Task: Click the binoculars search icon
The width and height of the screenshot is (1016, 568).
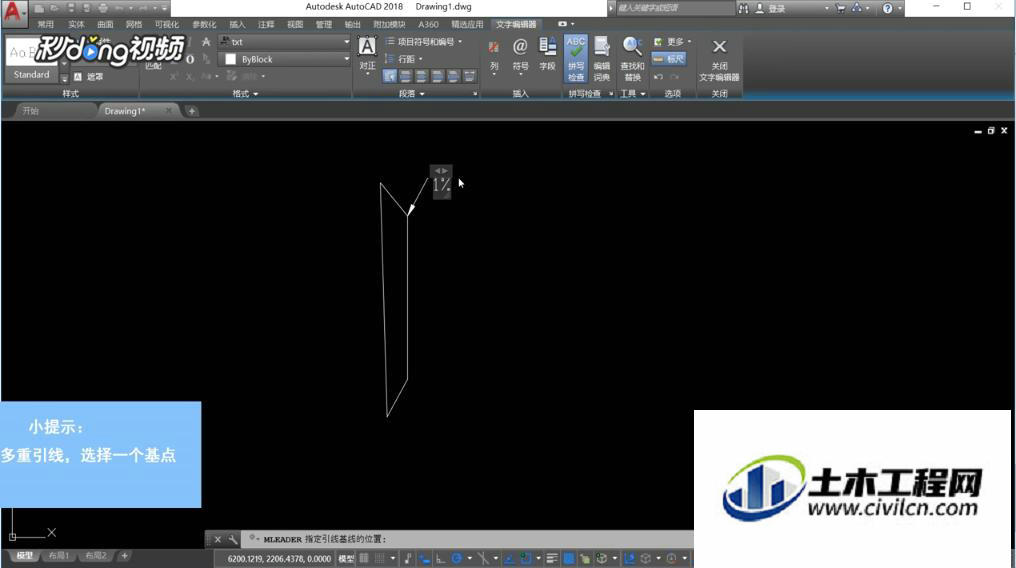Action: pos(743,8)
